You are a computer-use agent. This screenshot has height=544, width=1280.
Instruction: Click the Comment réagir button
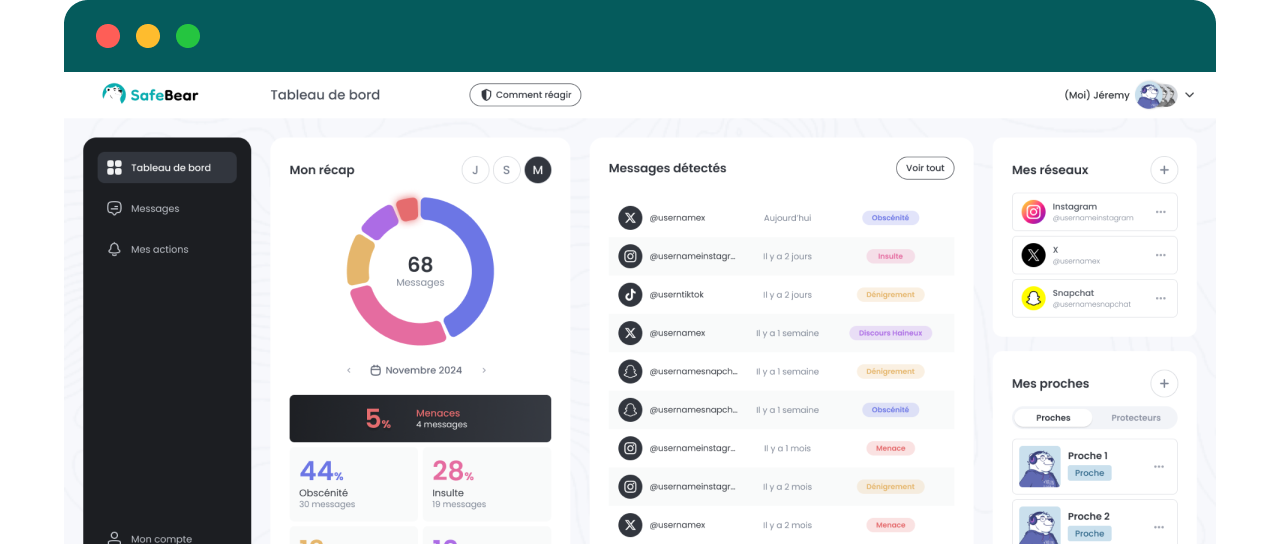(525, 95)
